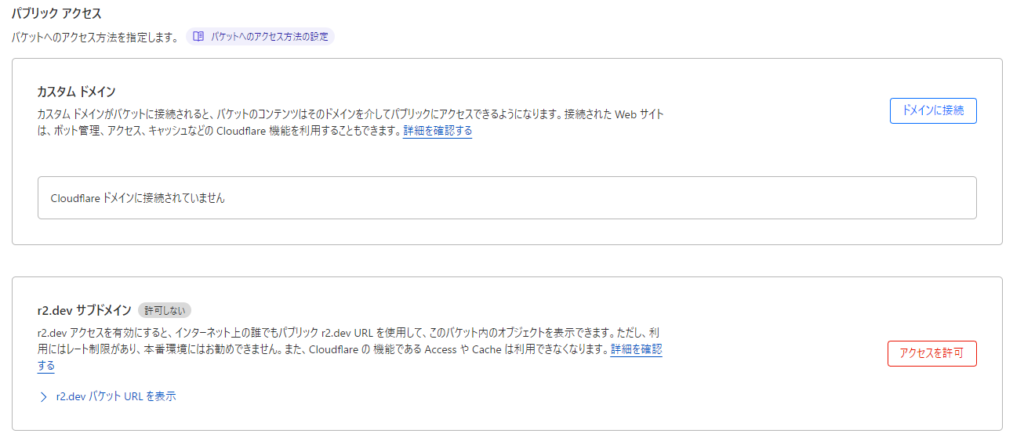Select the カスタム ドメイン section heading
Viewport: 1024px width, 448px height.
(76, 92)
